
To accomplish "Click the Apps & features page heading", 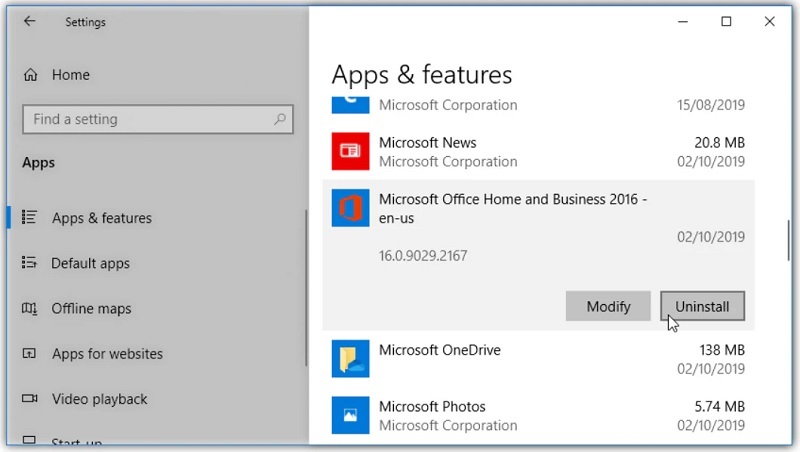I will point(421,74).
